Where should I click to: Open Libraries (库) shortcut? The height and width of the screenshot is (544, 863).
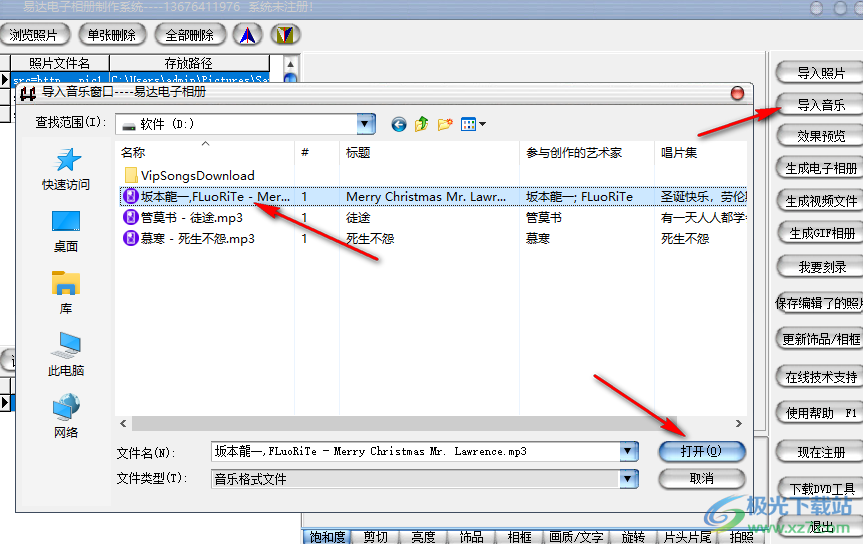[x=66, y=293]
